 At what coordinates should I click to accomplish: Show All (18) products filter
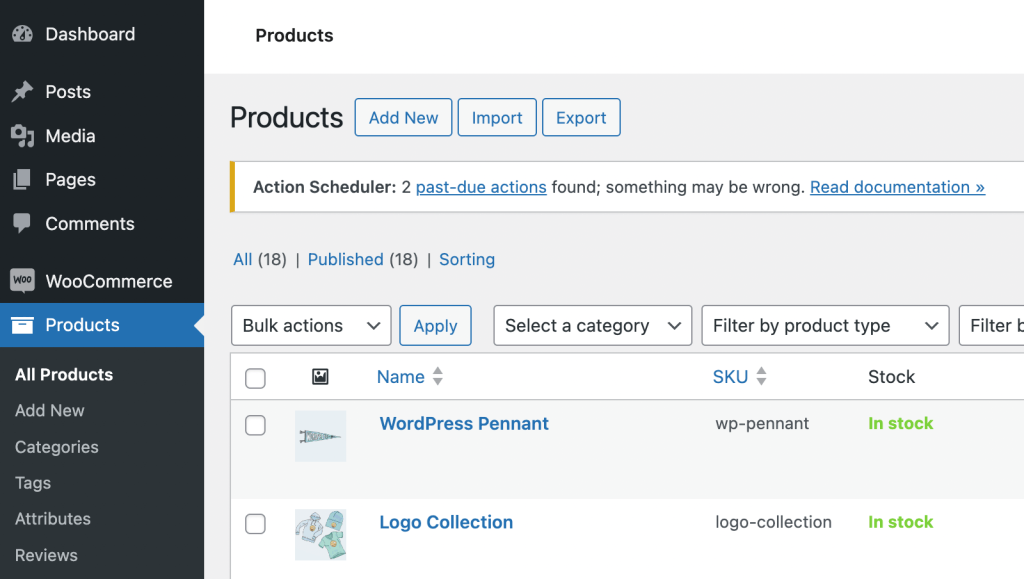point(260,260)
